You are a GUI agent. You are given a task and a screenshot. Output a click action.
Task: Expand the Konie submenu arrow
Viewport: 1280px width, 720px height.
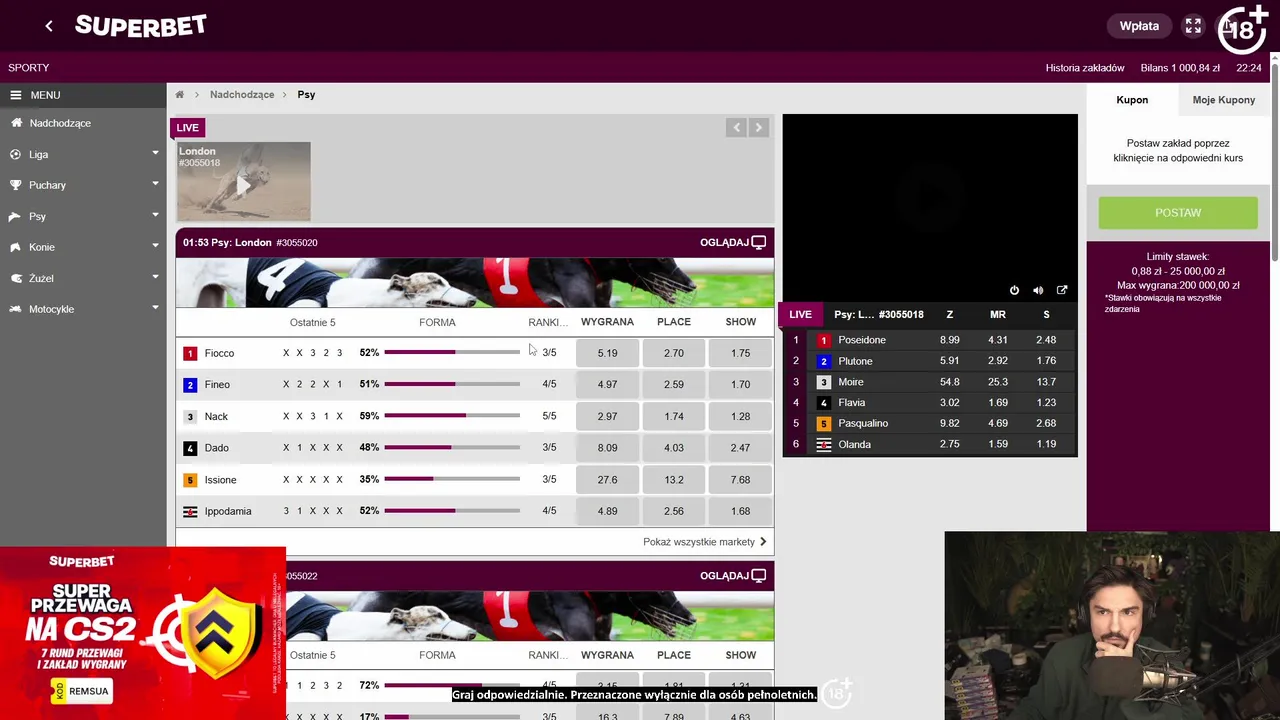click(x=155, y=247)
